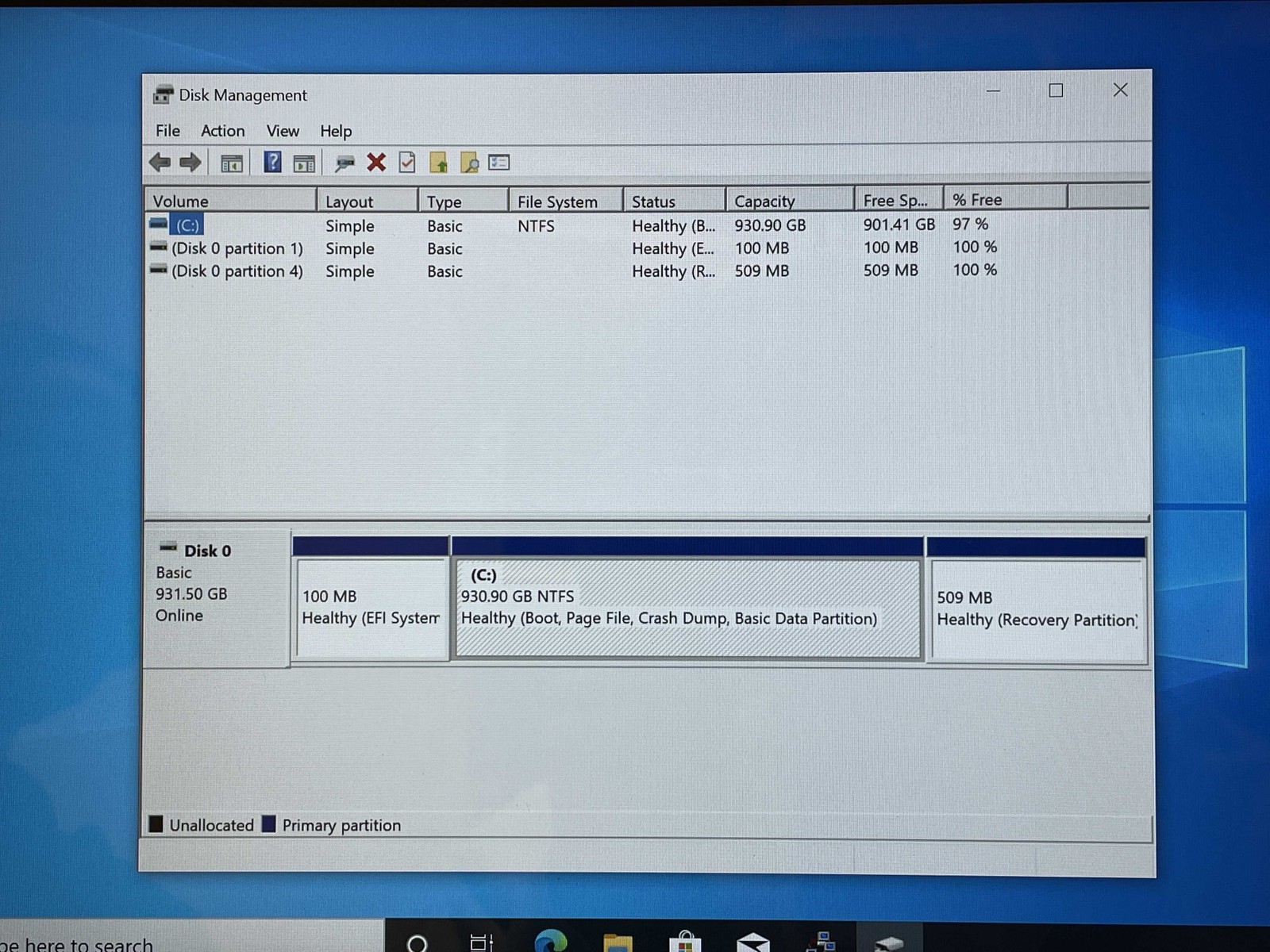
Task: Click the settings list view toolbar icon
Action: tap(499, 163)
